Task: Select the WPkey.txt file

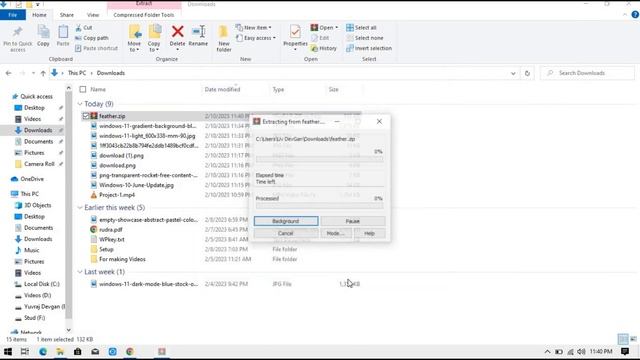Action: point(111,240)
